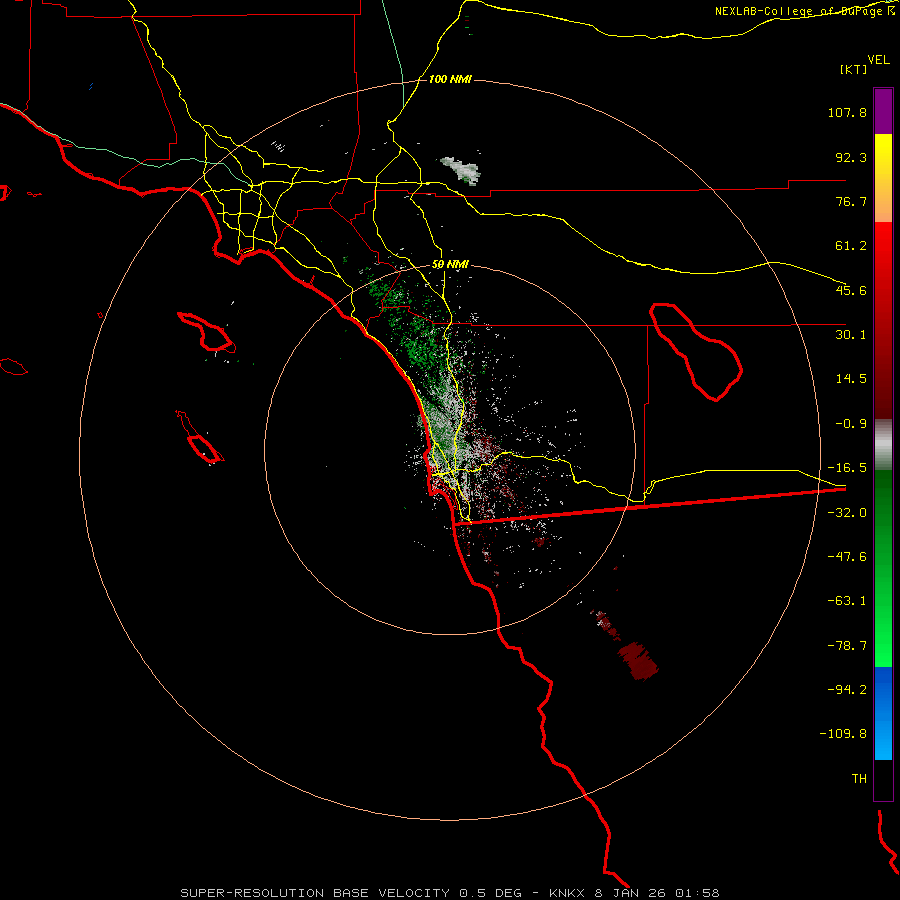Select the 76.7 velocity scale value
Viewport: 900px width, 900px height.
click(x=851, y=201)
